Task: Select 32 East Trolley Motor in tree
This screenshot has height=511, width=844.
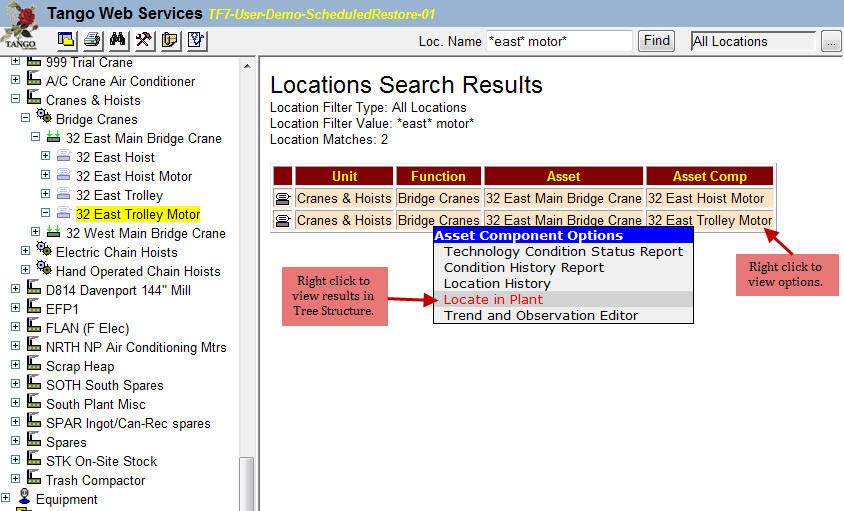Action: coord(138,214)
